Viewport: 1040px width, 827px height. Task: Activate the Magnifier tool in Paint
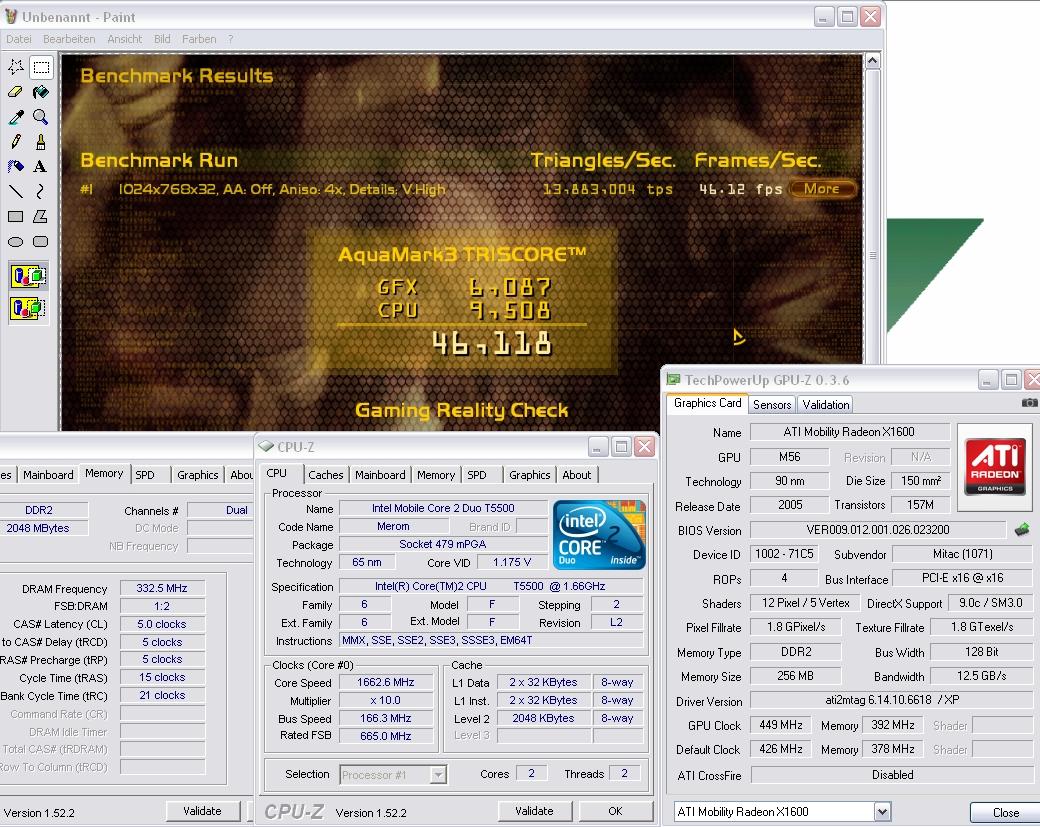[41, 117]
